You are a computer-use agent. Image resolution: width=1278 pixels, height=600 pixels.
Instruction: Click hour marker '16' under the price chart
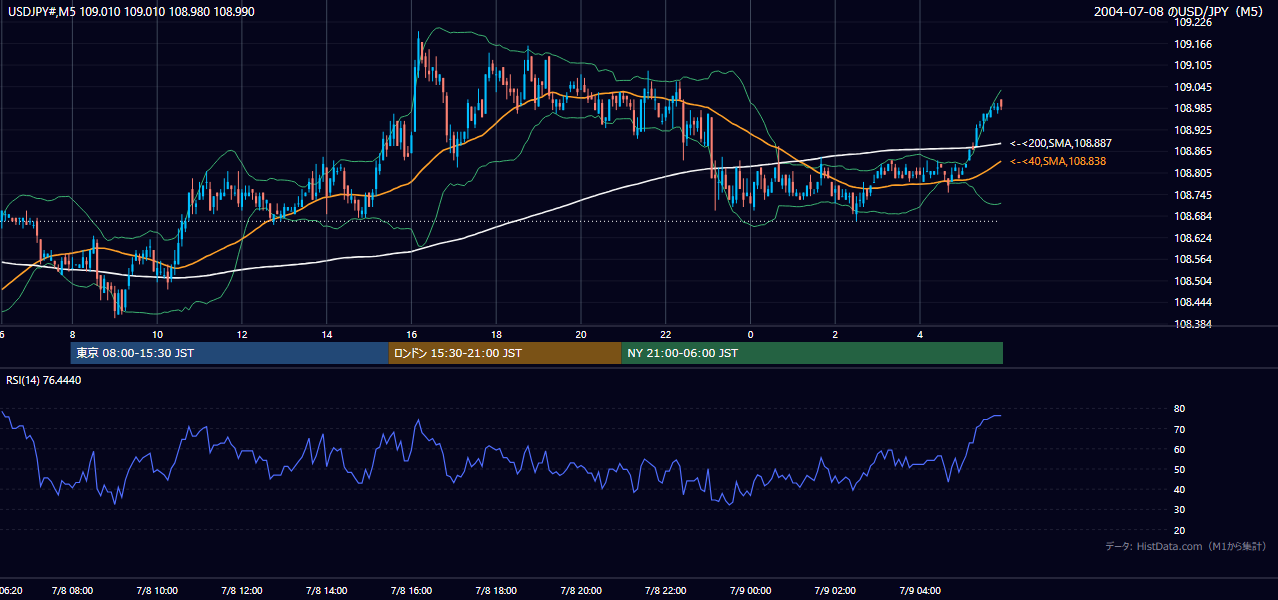[412, 334]
